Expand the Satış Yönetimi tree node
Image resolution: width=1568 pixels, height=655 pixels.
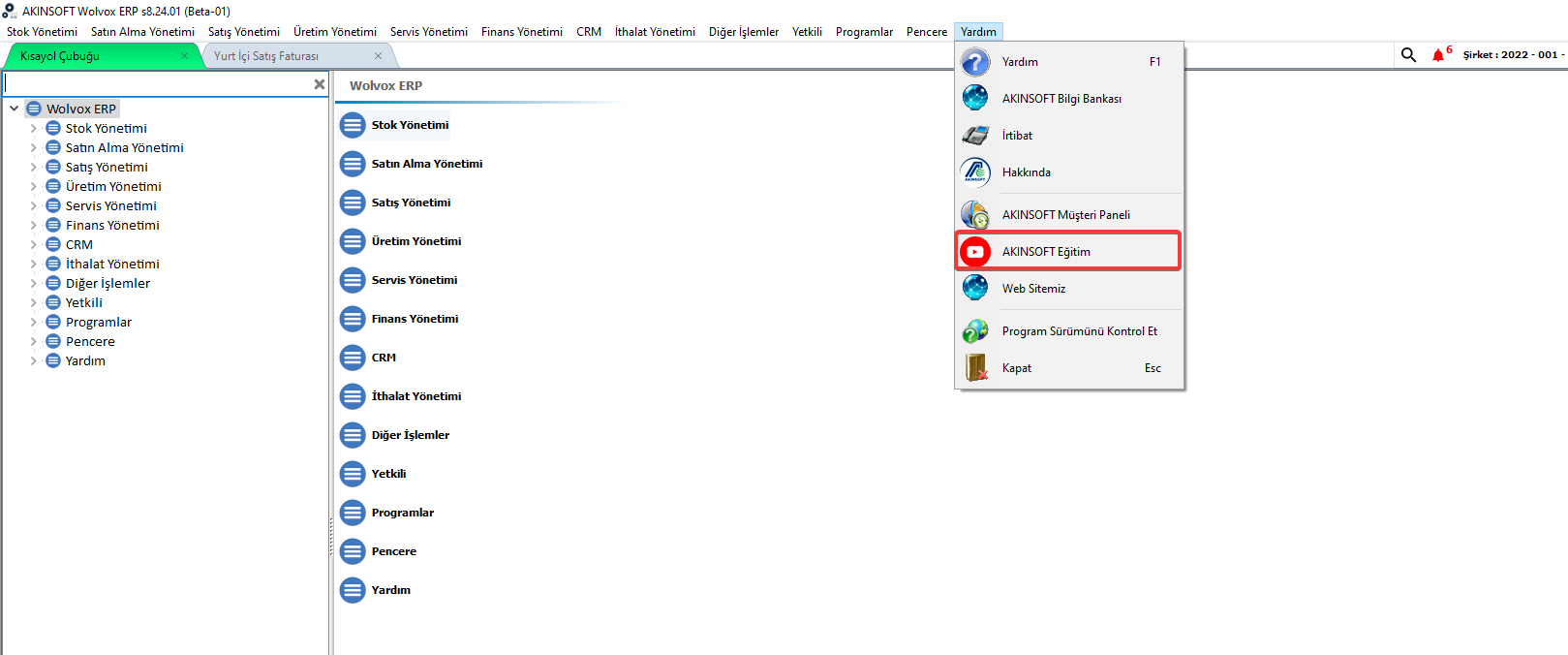click(33, 167)
